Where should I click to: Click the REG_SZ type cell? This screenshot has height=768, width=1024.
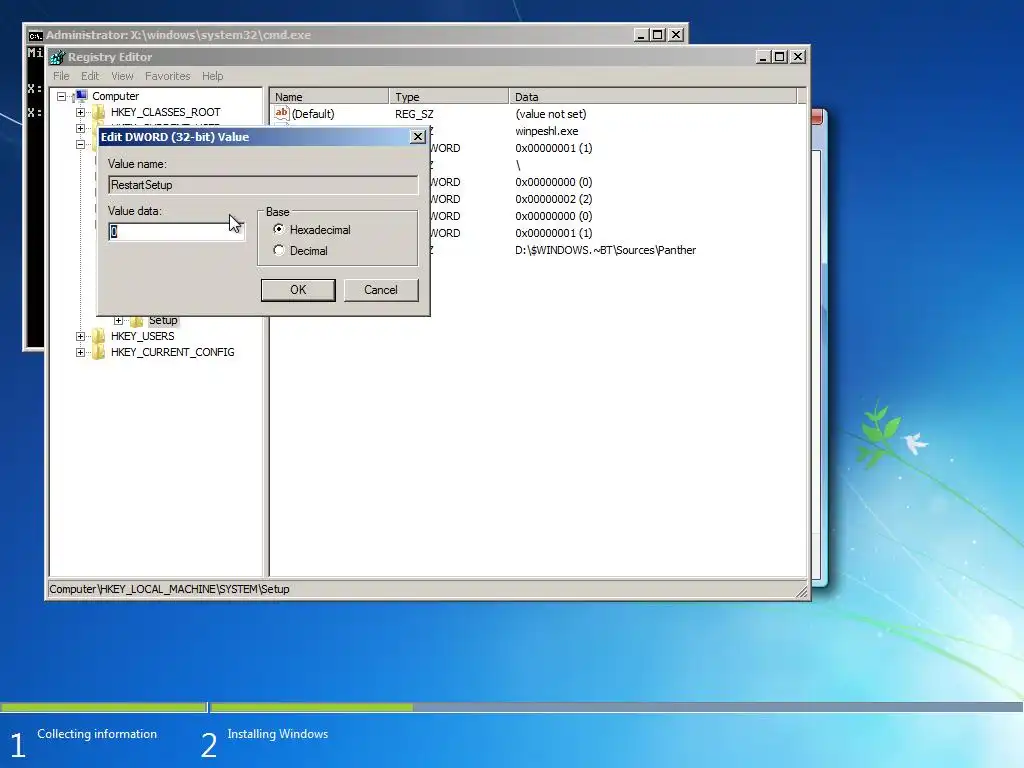[x=414, y=114]
